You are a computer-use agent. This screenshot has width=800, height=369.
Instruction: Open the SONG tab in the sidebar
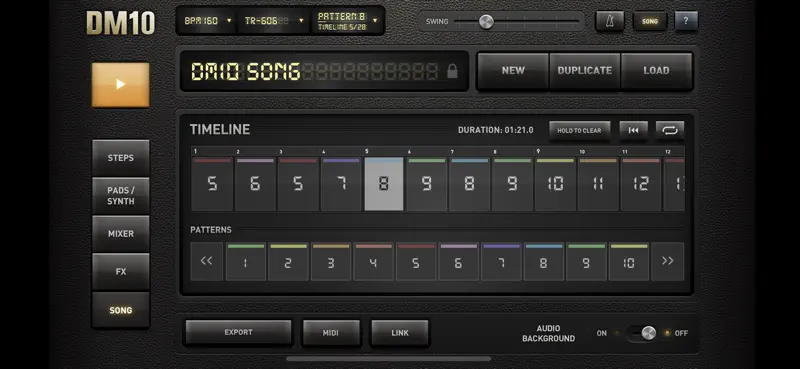click(121, 310)
